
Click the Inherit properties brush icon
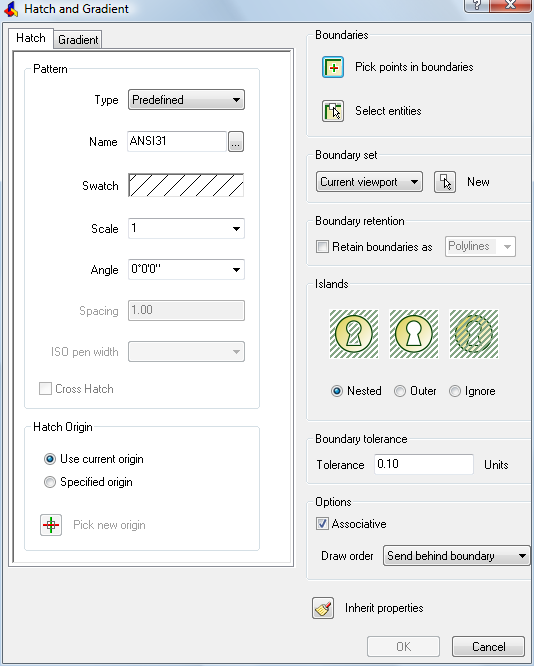pos(323,608)
